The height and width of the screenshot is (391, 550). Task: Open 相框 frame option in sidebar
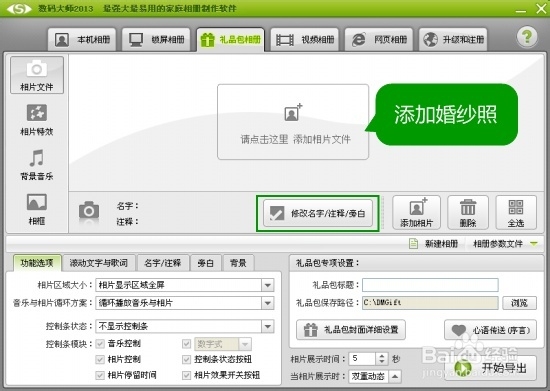coord(37,209)
